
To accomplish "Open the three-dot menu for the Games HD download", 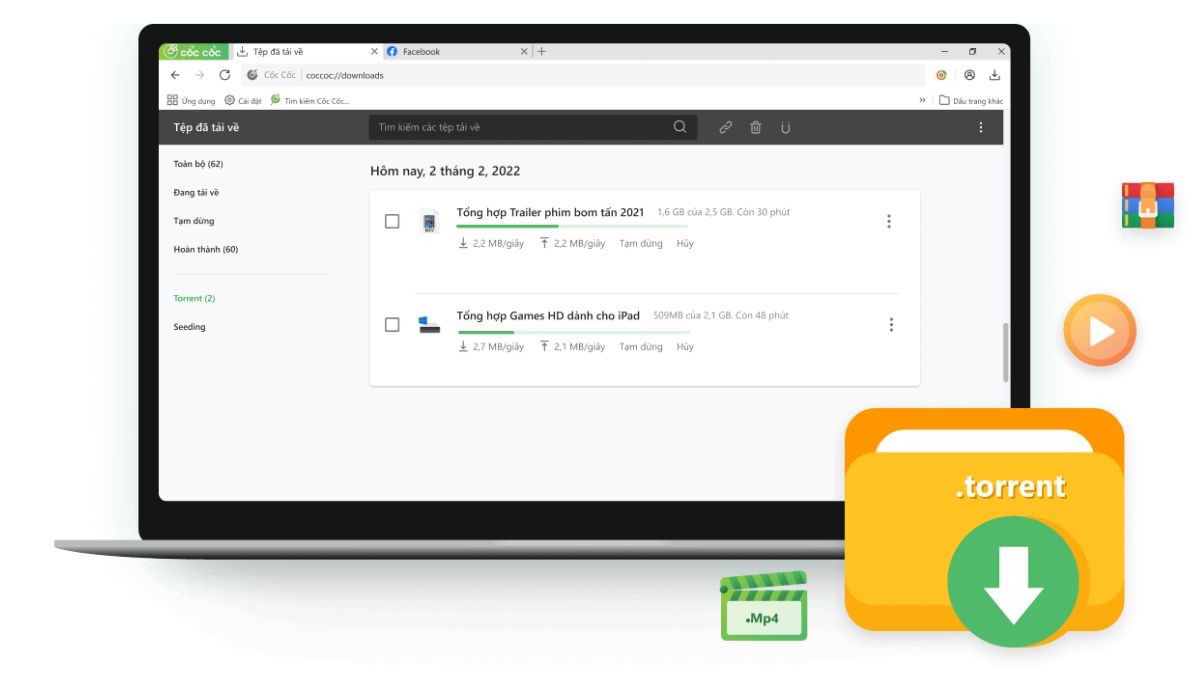I will pyautogui.click(x=889, y=324).
